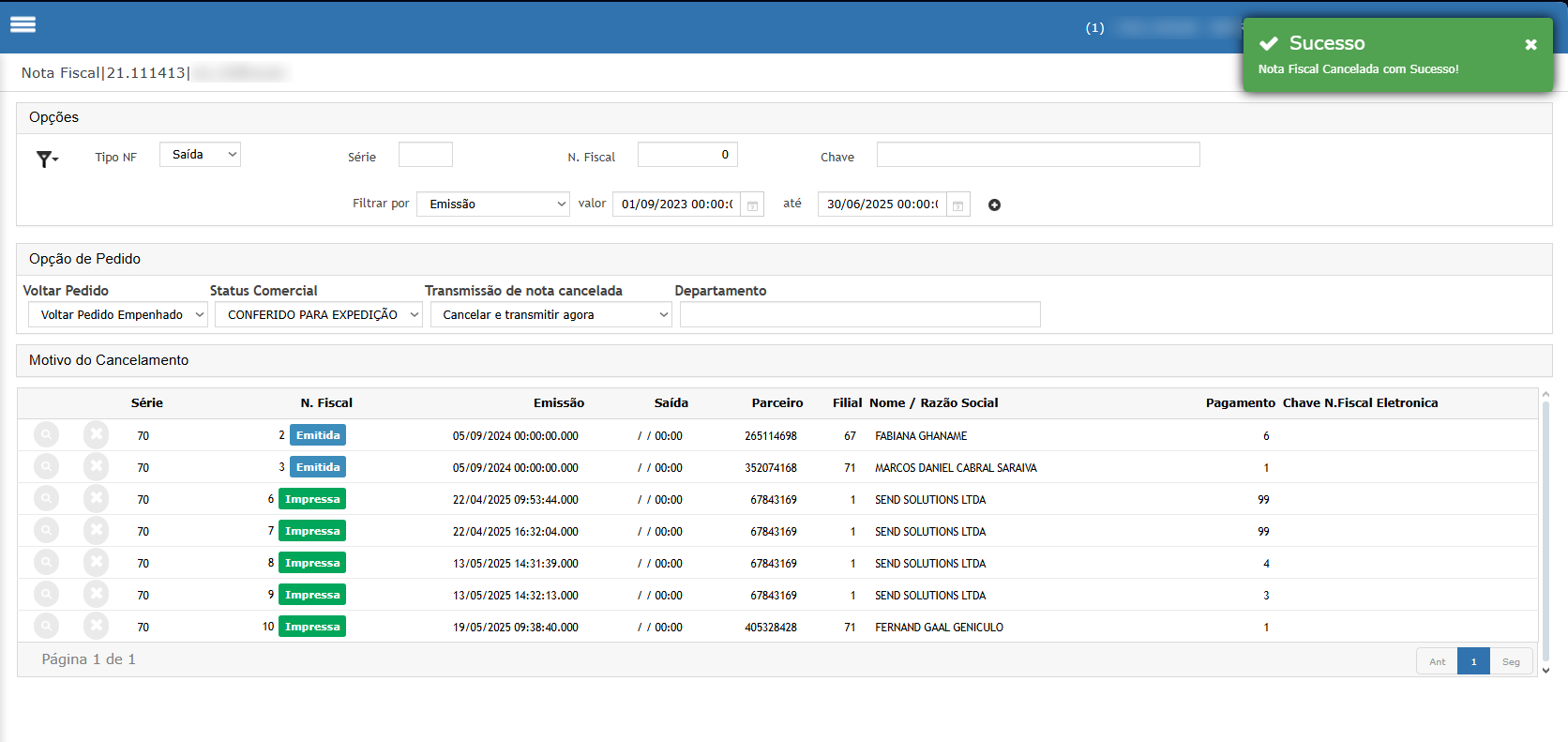The width and height of the screenshot is (1568, 742).
Task: View details of nota fiscal 7
Action: 46,530
